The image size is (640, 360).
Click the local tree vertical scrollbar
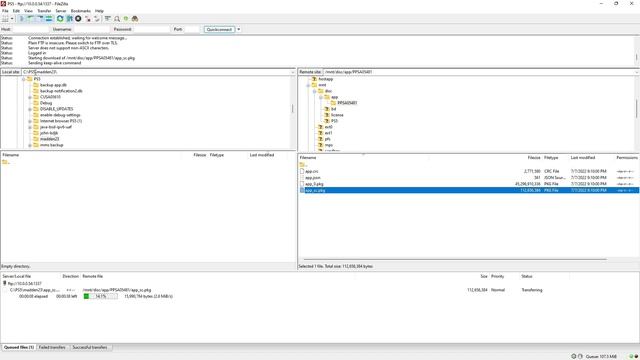point(293,109)
